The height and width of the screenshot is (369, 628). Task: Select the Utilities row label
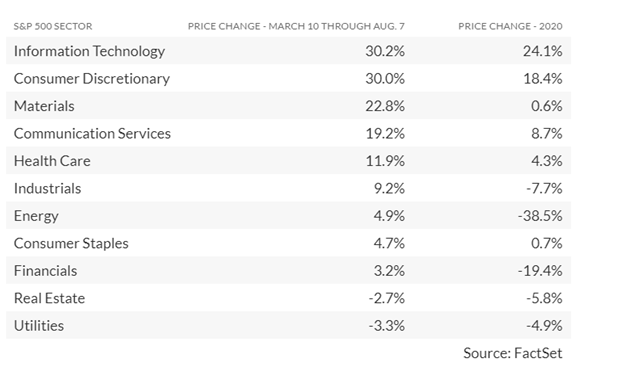[x=39, y=326]
